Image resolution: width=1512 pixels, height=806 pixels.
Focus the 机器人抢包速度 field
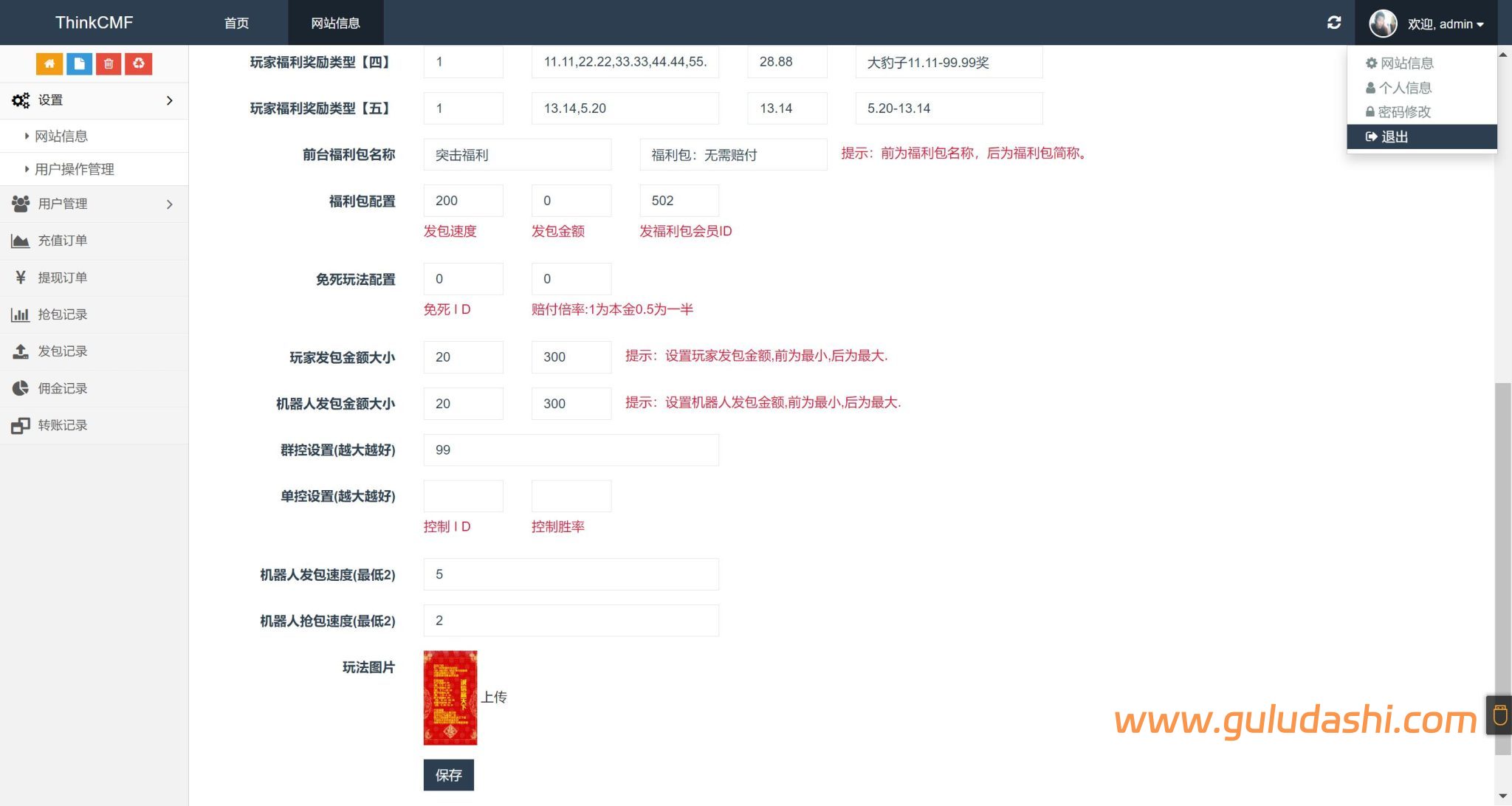pyautogui.click(x=571, y=621)
